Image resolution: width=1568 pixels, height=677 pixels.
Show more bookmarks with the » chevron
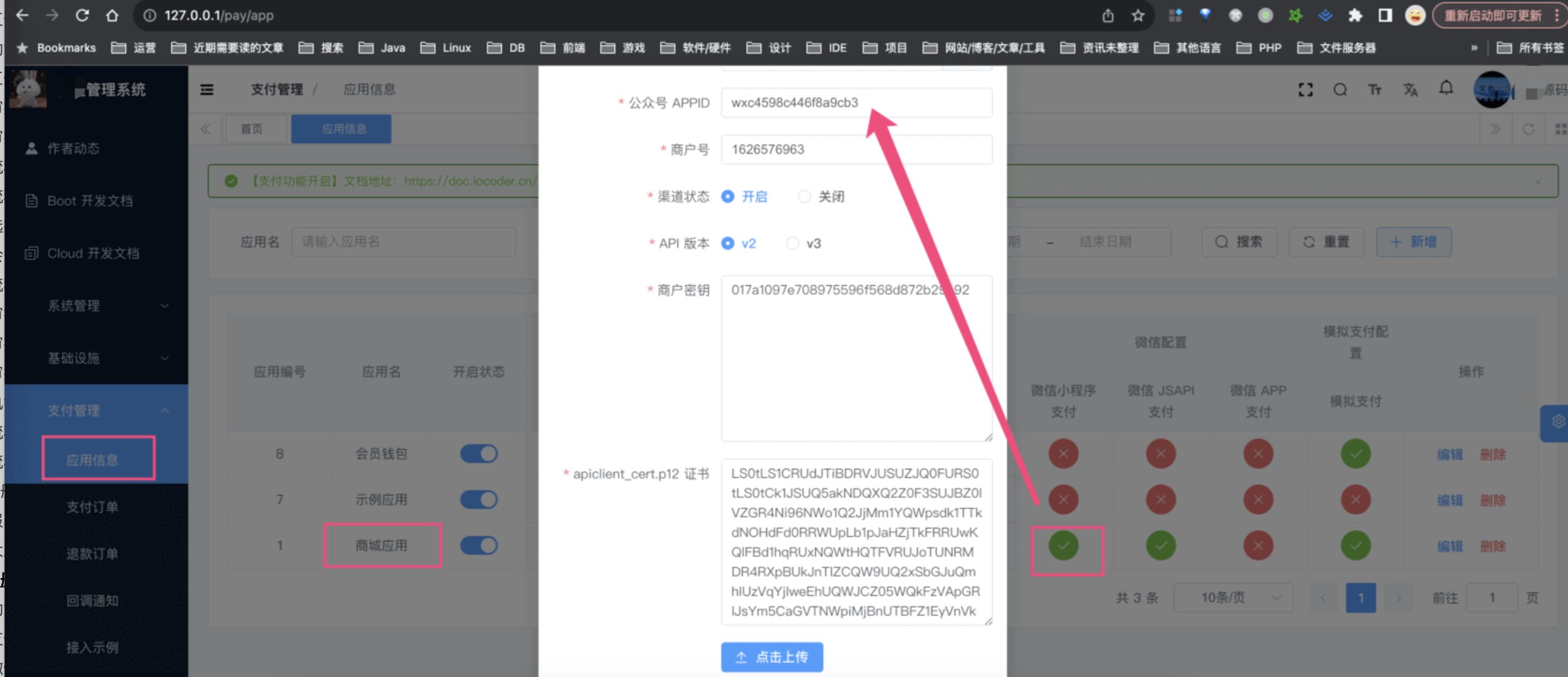[1474, 48]
